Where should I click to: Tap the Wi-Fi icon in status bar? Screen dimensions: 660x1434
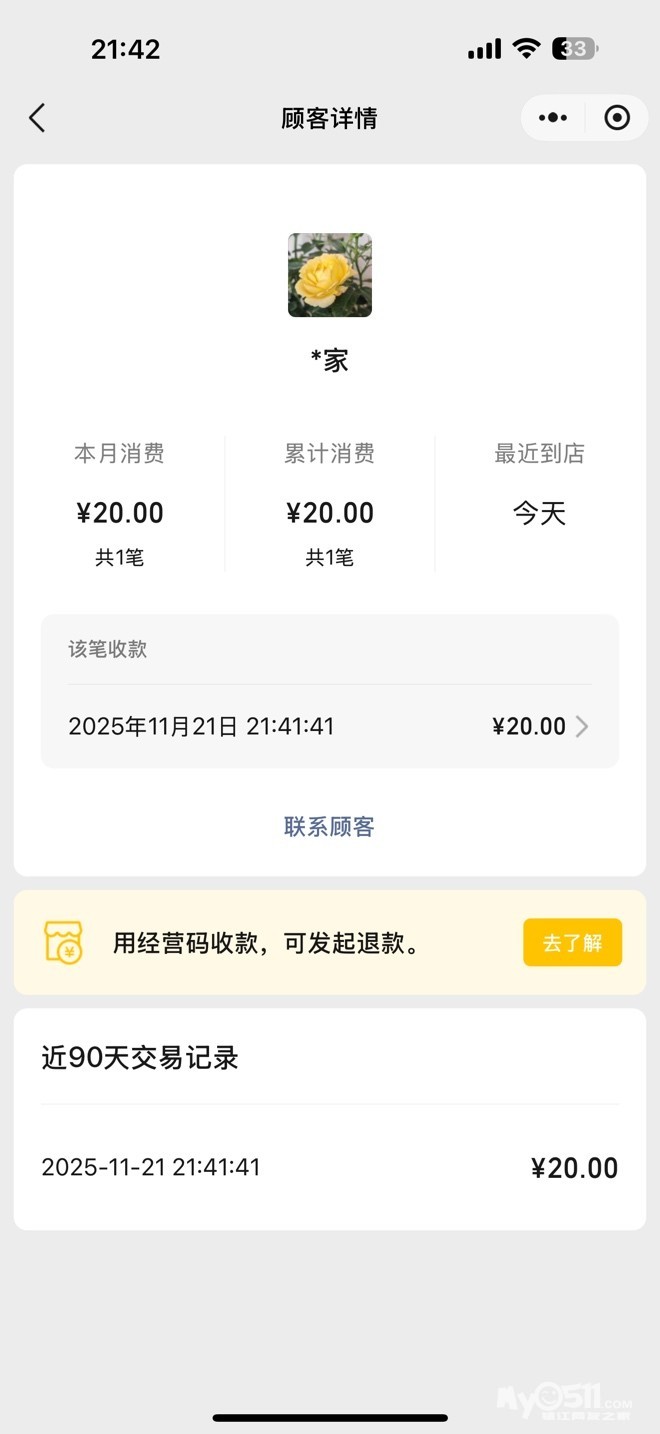(526, 48)
